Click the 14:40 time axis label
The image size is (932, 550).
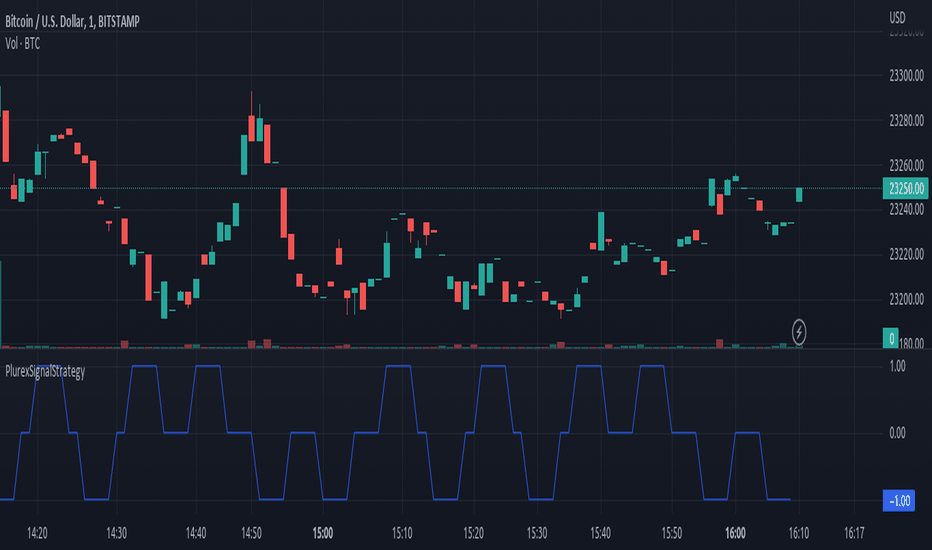point(196,533)
